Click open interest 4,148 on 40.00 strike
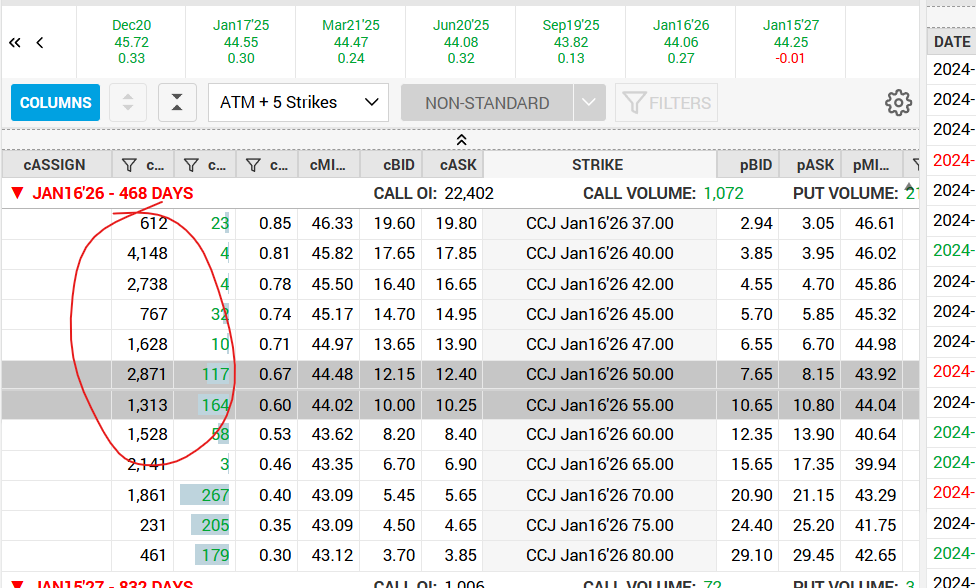 click(148, 253)
